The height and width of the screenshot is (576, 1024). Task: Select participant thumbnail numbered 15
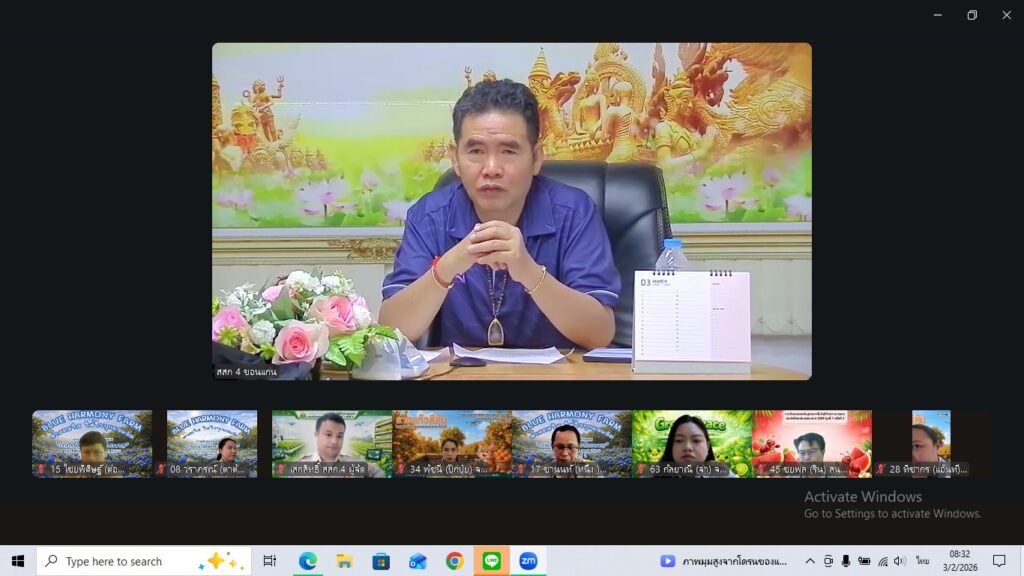[x=92, y=443]
